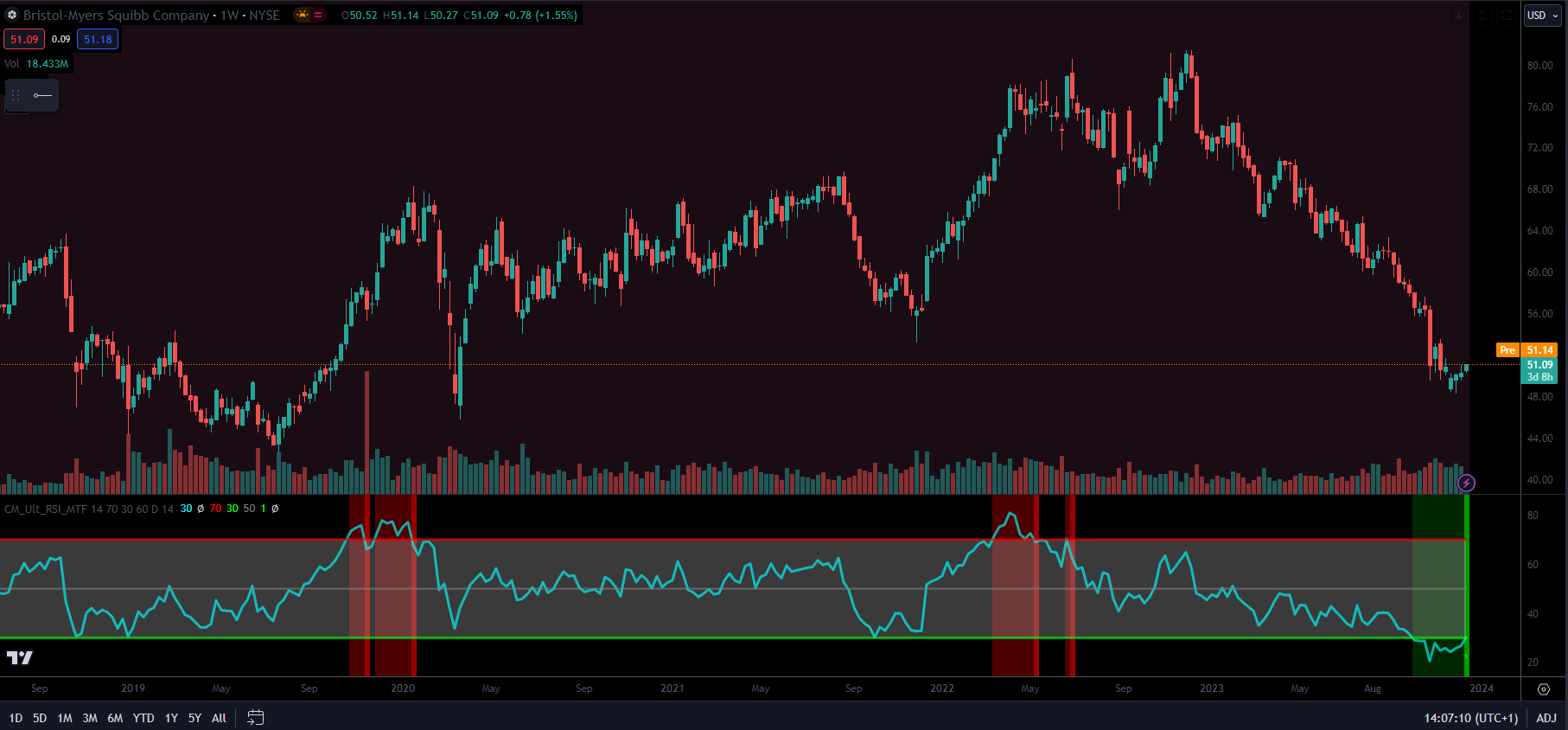
Task: Toggle maximize chart pane button
Action: click(x=1507, y=16)
